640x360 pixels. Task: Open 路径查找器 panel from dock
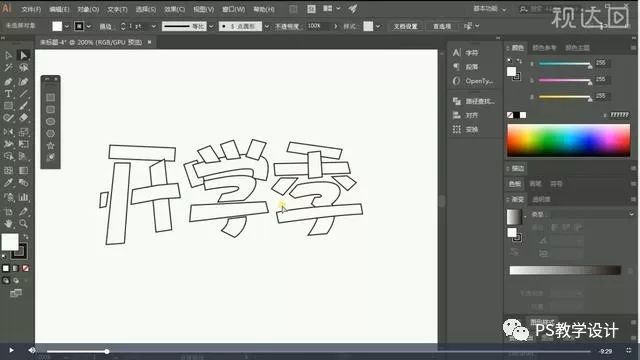[x=474, y=101]
